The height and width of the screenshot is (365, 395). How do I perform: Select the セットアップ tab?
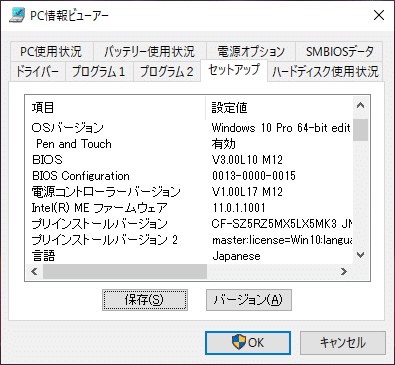(x=234, y=70)
